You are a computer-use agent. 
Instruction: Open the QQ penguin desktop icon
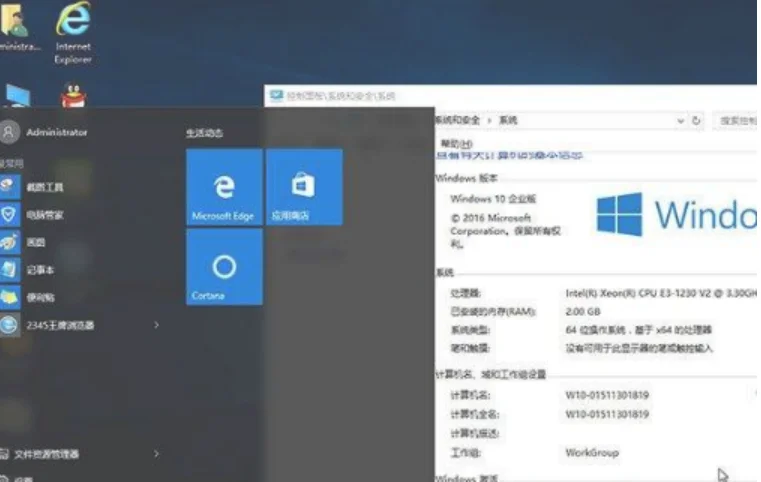pos(73,95)
